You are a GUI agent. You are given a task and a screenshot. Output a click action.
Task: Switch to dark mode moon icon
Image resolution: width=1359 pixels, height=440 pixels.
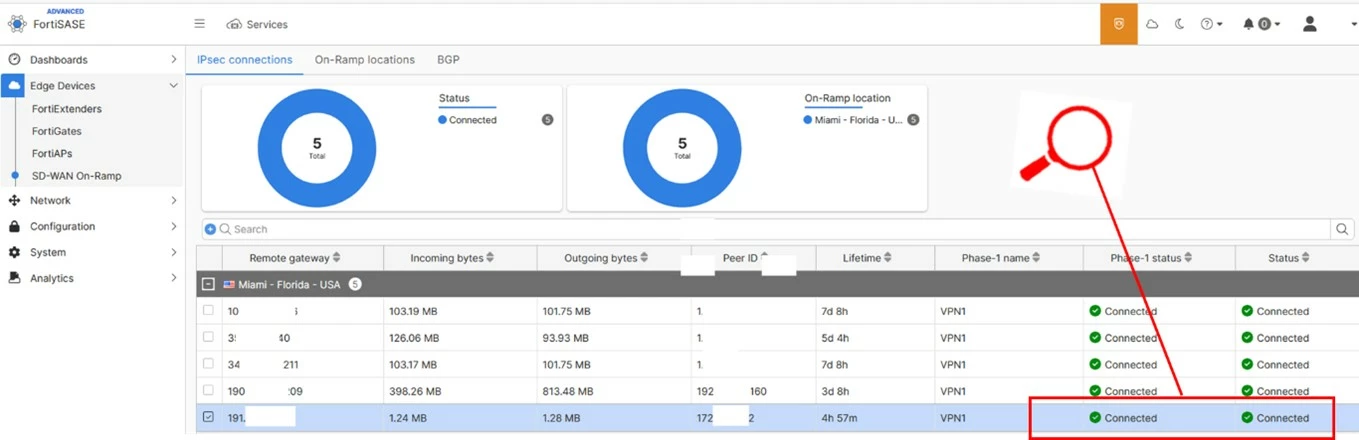click(x=1180, y=24)
